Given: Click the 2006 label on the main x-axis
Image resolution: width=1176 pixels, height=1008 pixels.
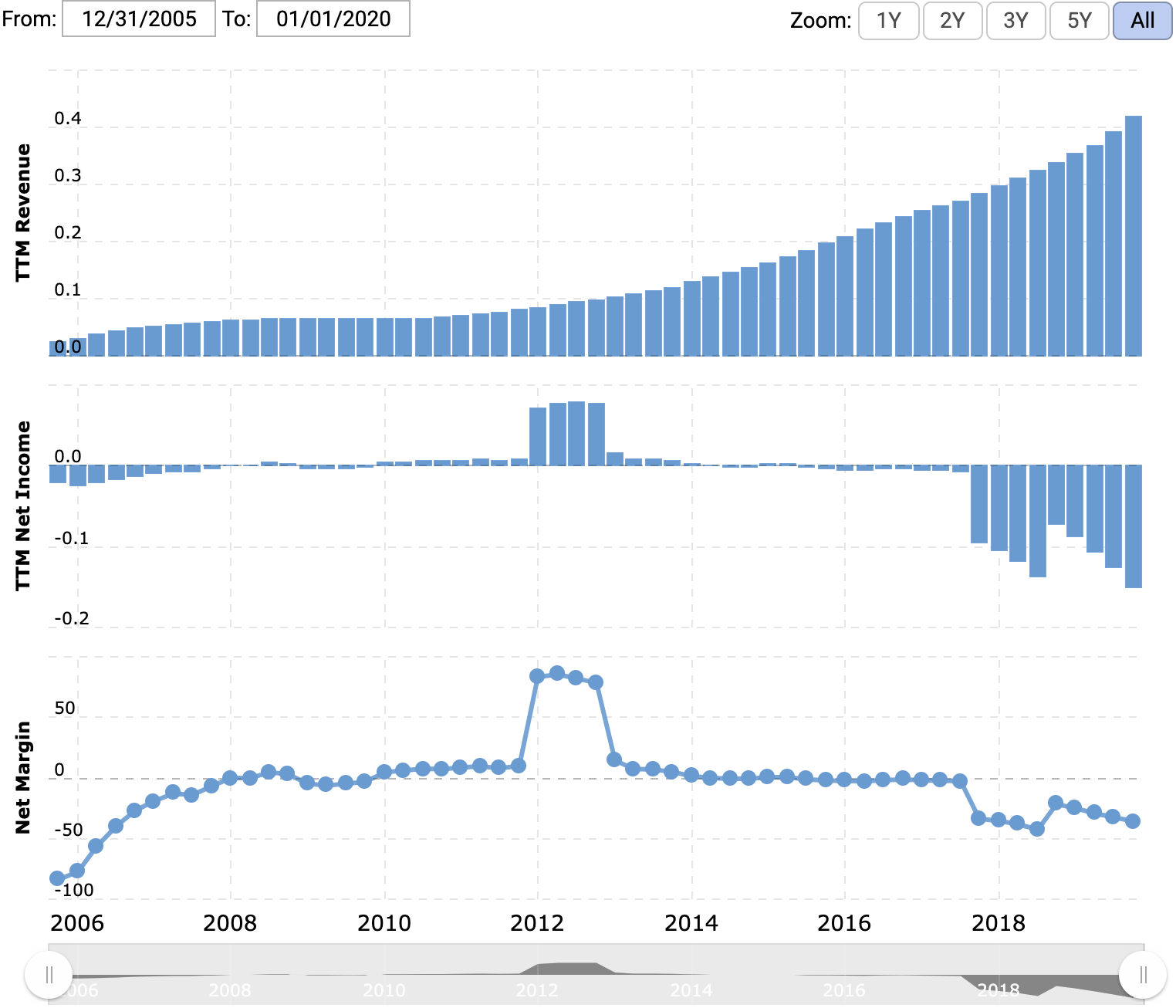Looking at the screenshot, I should [77, 922].
